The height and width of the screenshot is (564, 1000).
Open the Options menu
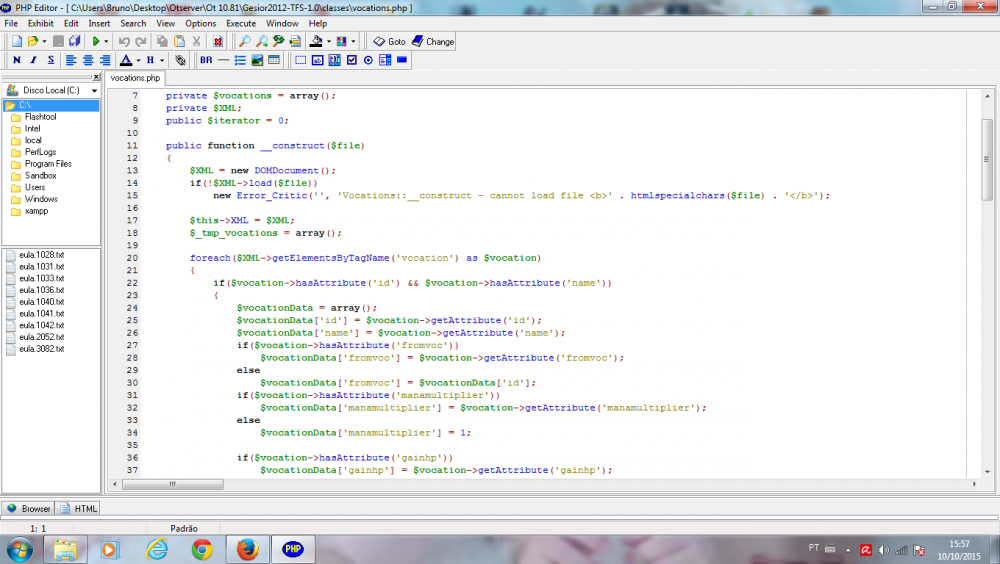click(x=201, y=23)
